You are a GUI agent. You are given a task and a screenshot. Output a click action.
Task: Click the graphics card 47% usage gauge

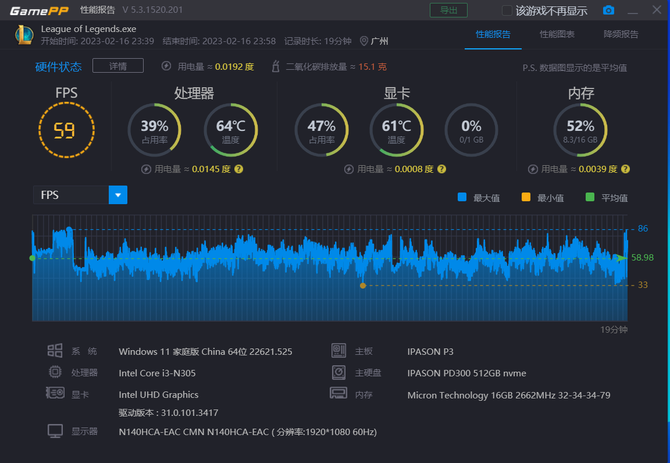point(322,130)
